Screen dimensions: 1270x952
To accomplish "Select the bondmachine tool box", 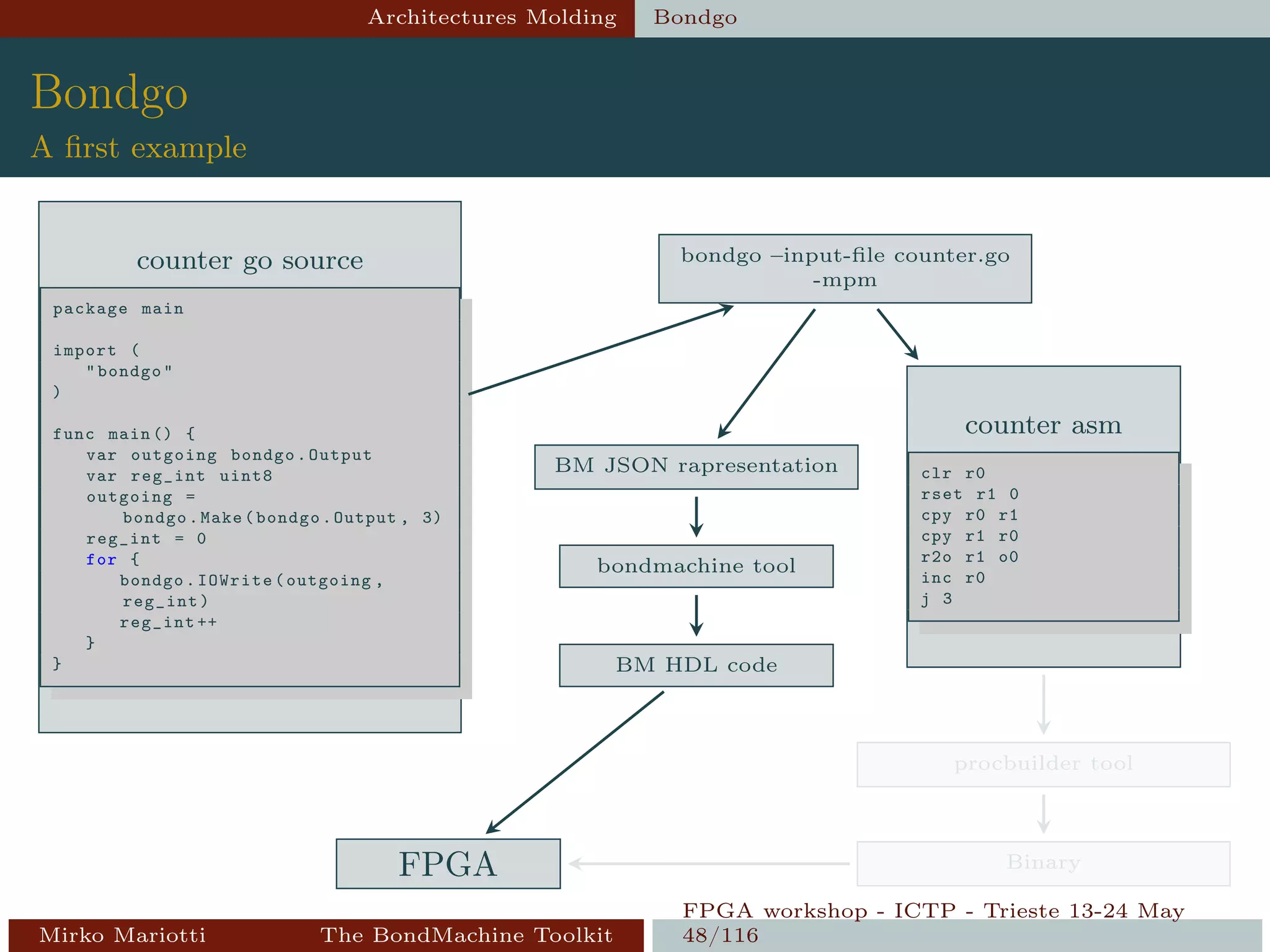I will click(696, 566).
